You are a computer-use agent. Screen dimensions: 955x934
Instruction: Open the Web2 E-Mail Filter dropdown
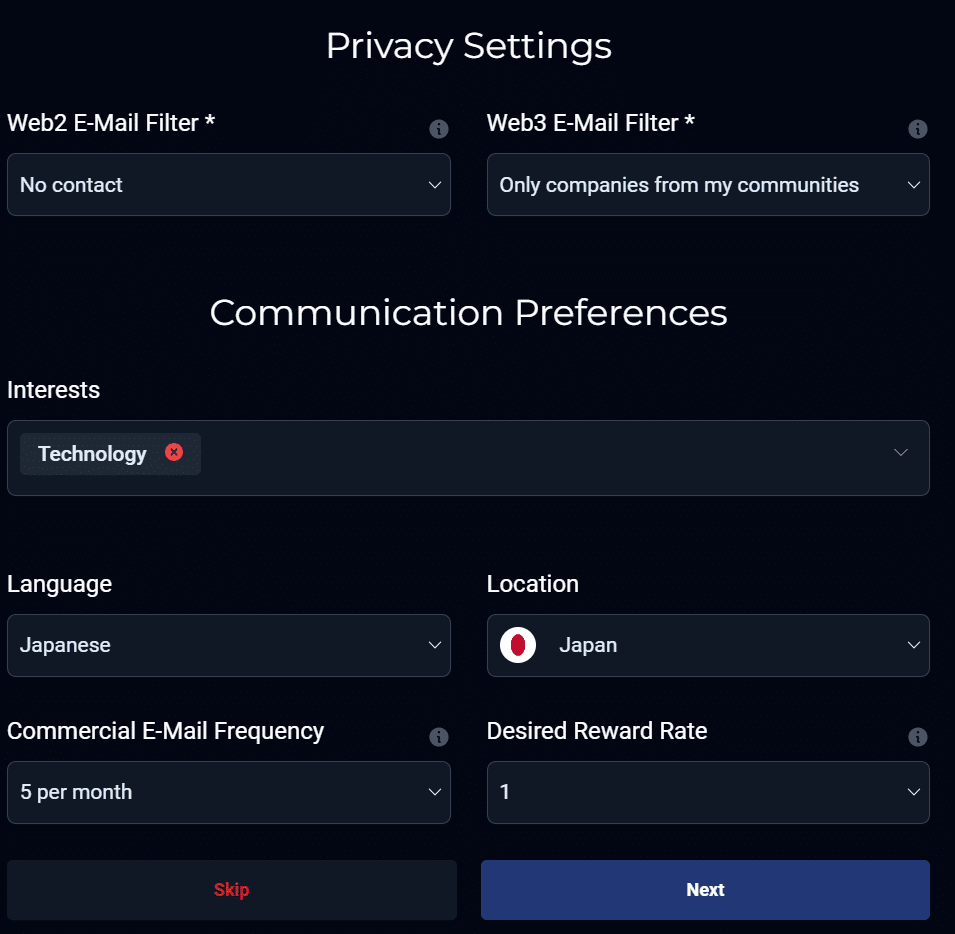click(x=228, y=185)
